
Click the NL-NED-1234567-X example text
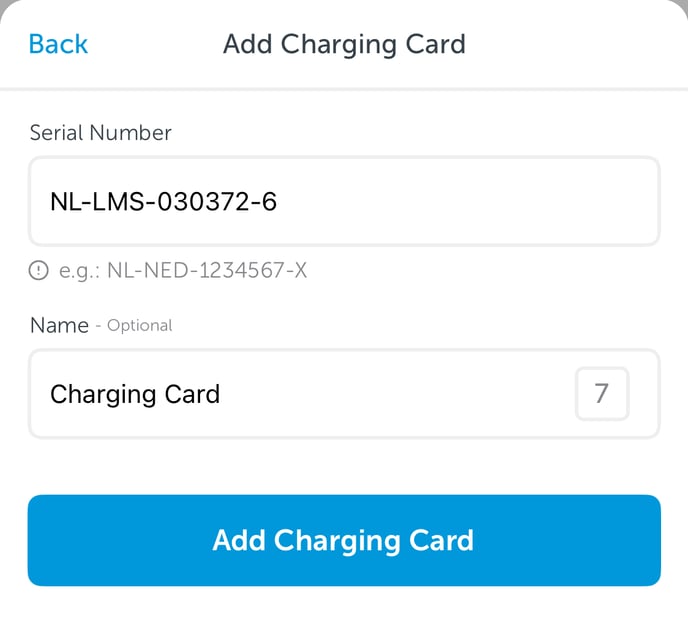[207, 270]
